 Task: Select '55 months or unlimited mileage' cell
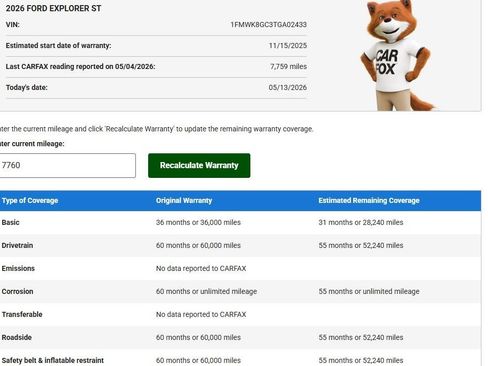click(369, 291)
